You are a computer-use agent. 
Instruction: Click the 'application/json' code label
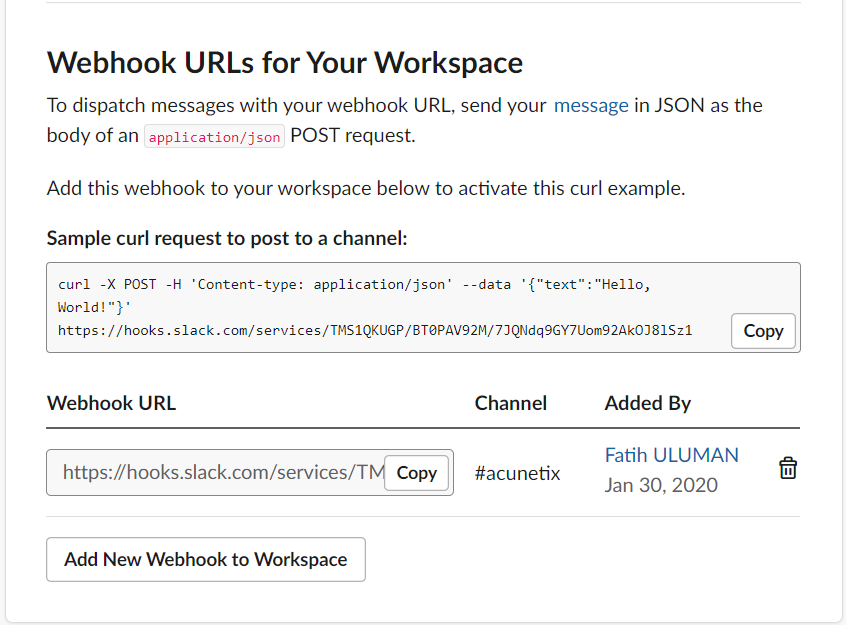pyautogui.click(x=214, y=137)
